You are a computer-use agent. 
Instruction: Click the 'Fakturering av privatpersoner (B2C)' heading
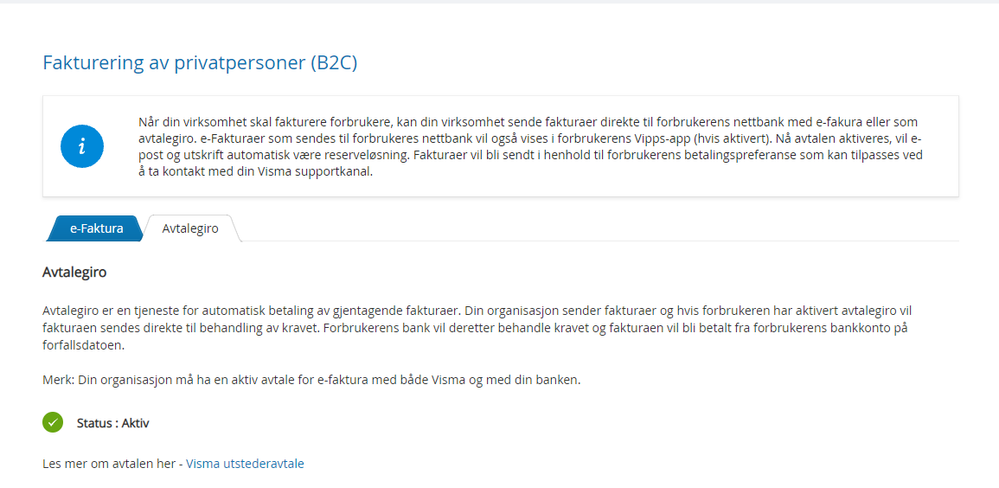pyautogui.click(x=200, y=63)
